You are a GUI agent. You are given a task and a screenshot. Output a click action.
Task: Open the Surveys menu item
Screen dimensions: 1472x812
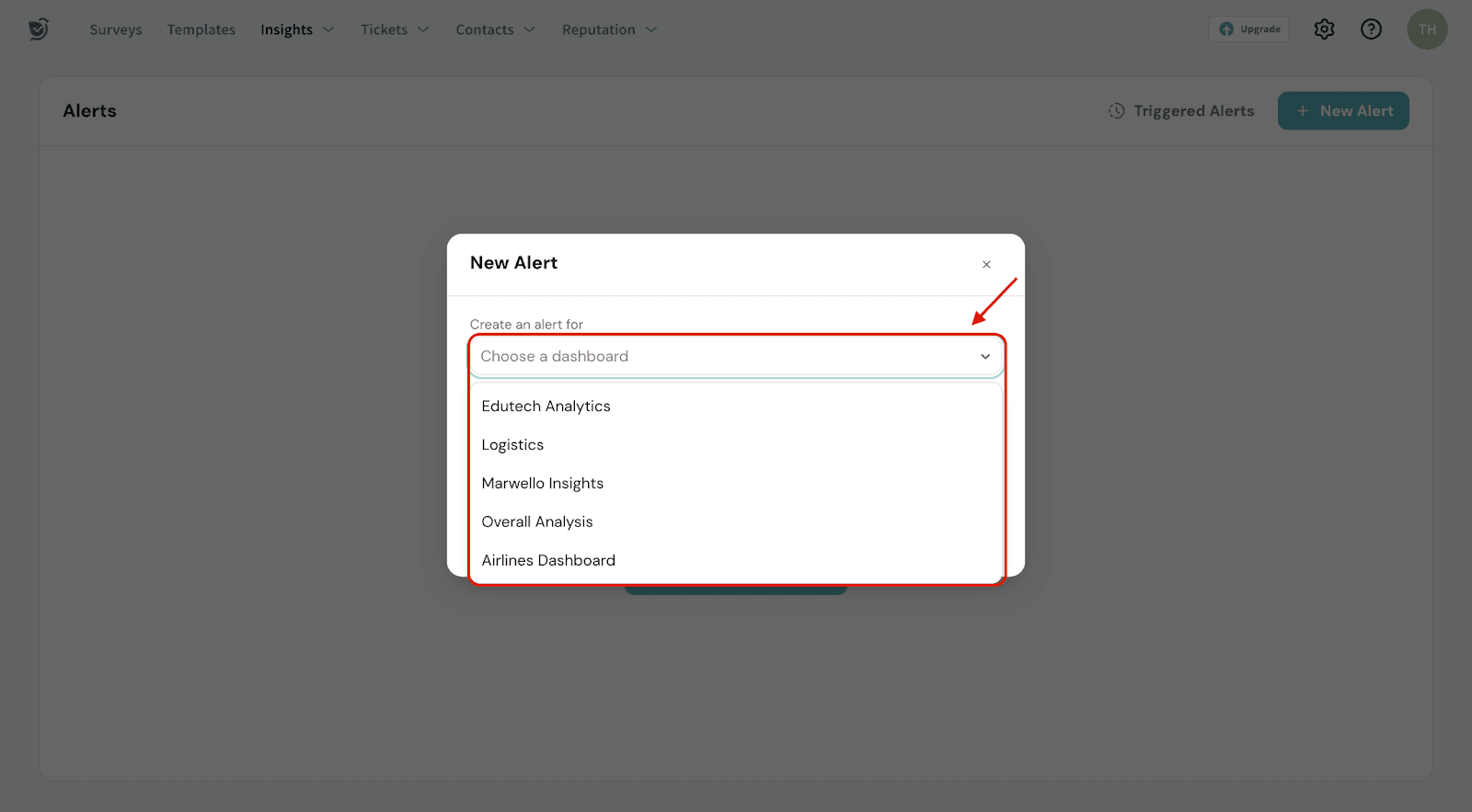[x=116, y=29]
